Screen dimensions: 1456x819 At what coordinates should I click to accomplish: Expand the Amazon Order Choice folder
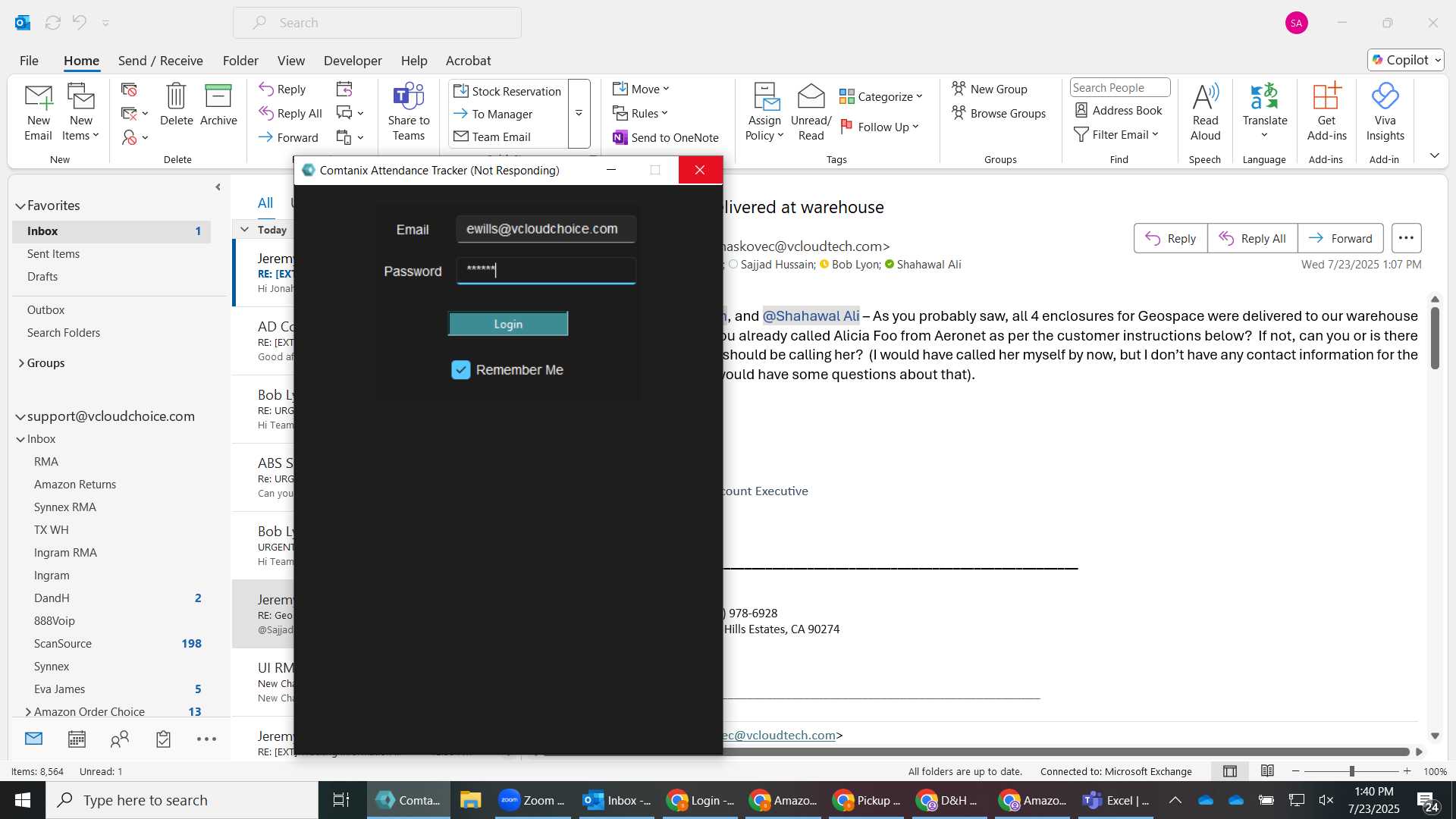coord(28,712)
